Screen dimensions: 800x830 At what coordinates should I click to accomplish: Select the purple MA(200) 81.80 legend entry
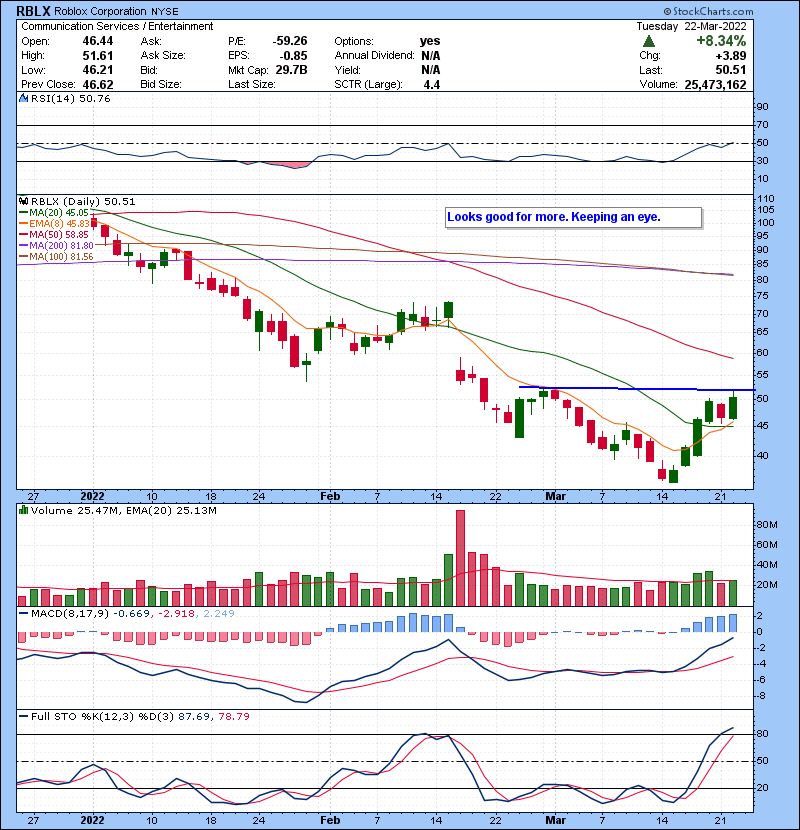coord(56,246)
